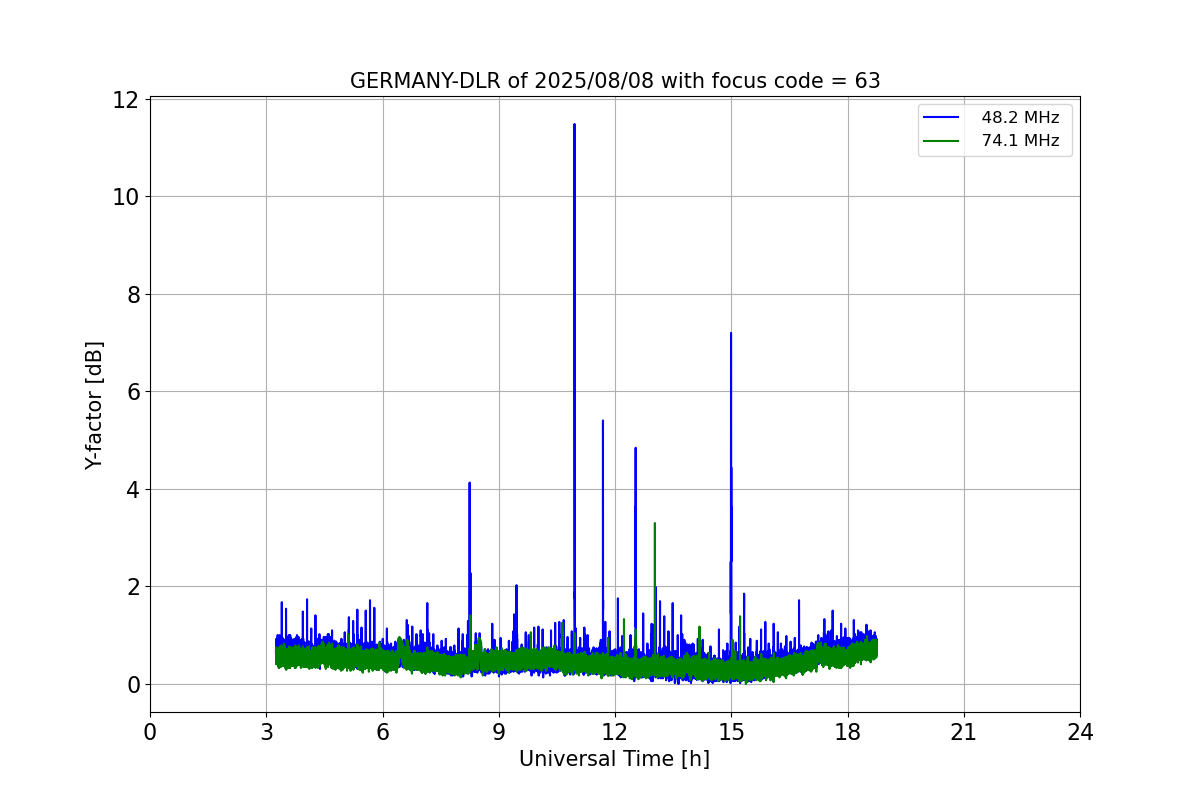The height and width of the screenshot is (800, 1200).
Task: Click the x-axis tick label 24
Action: click(x=1080, y=733)
